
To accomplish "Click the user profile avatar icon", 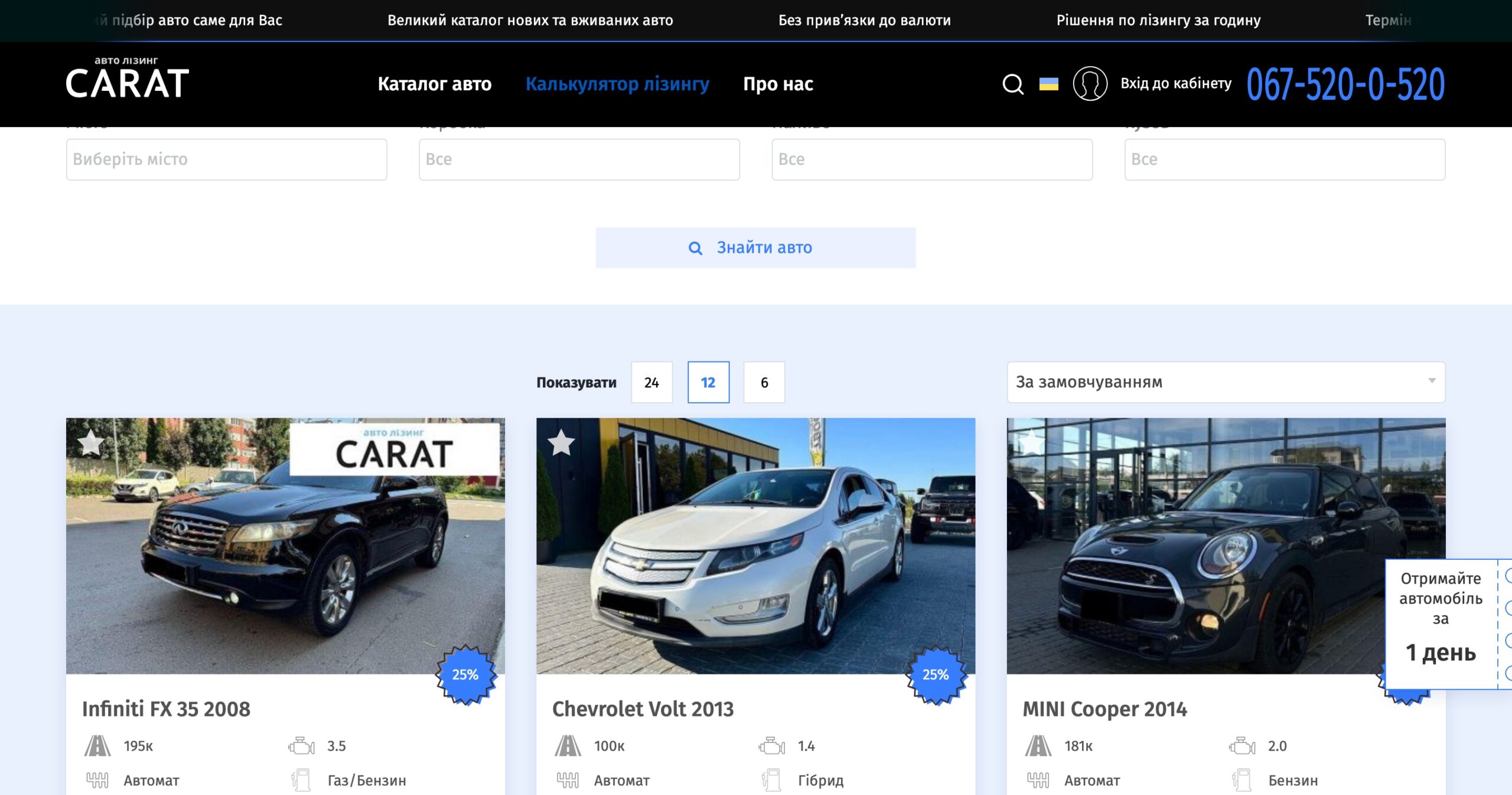I will [x=1090, y=83].
